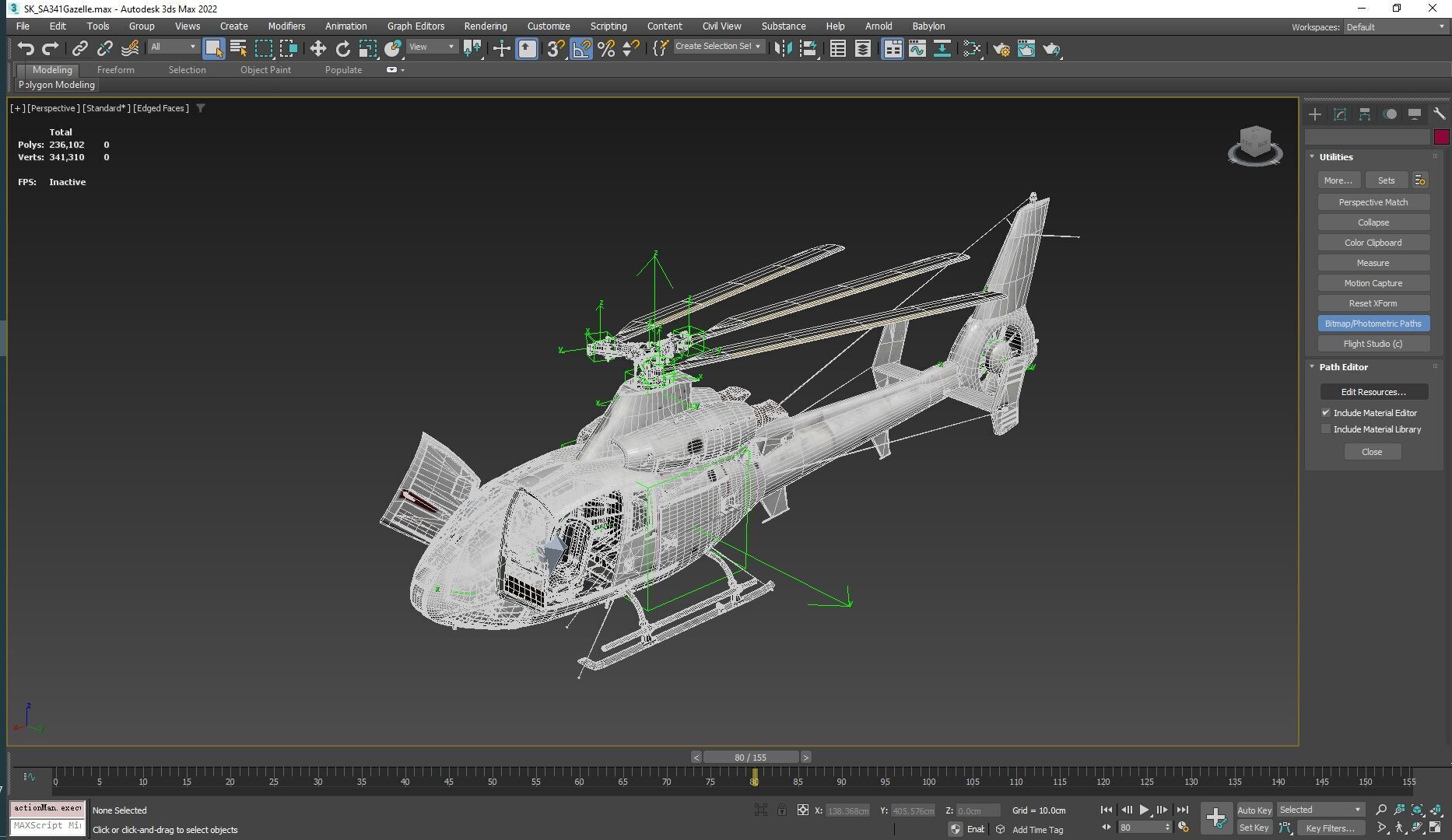Screen dimensions: 1452x840
Task: Click the Redo arrow icon
Action: [51, 48]
